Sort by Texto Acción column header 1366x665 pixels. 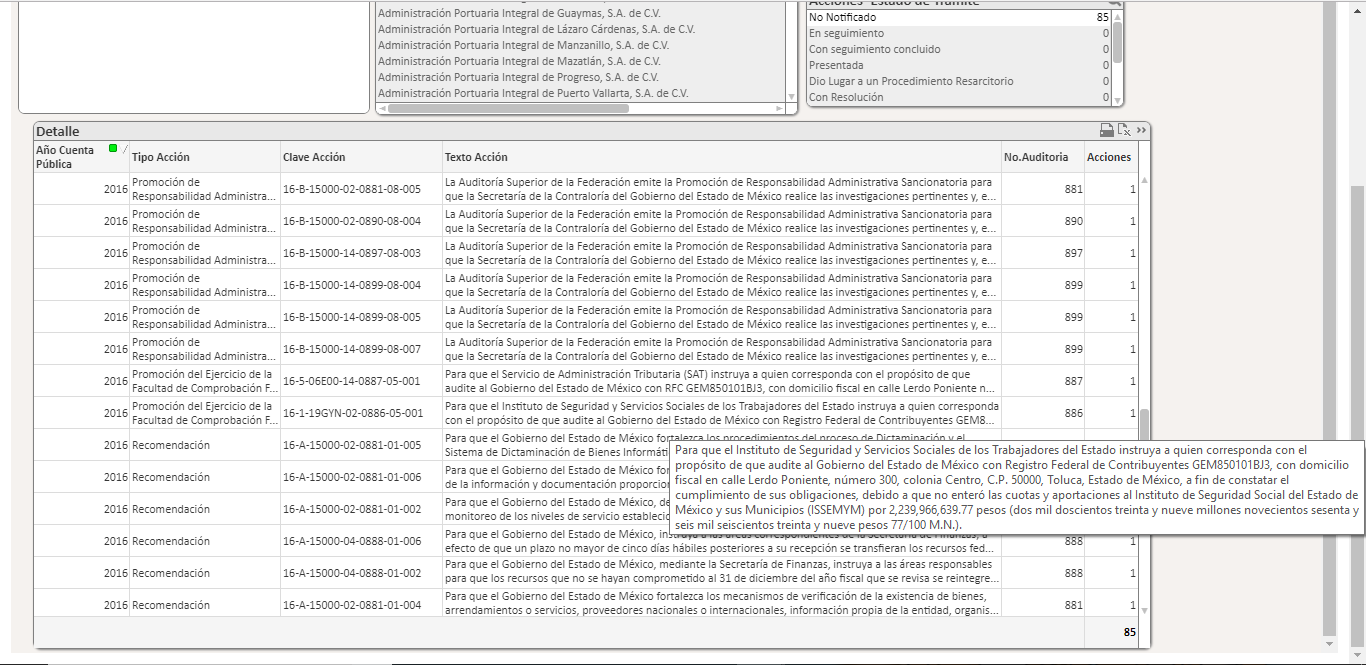click(x=476, y=157)
